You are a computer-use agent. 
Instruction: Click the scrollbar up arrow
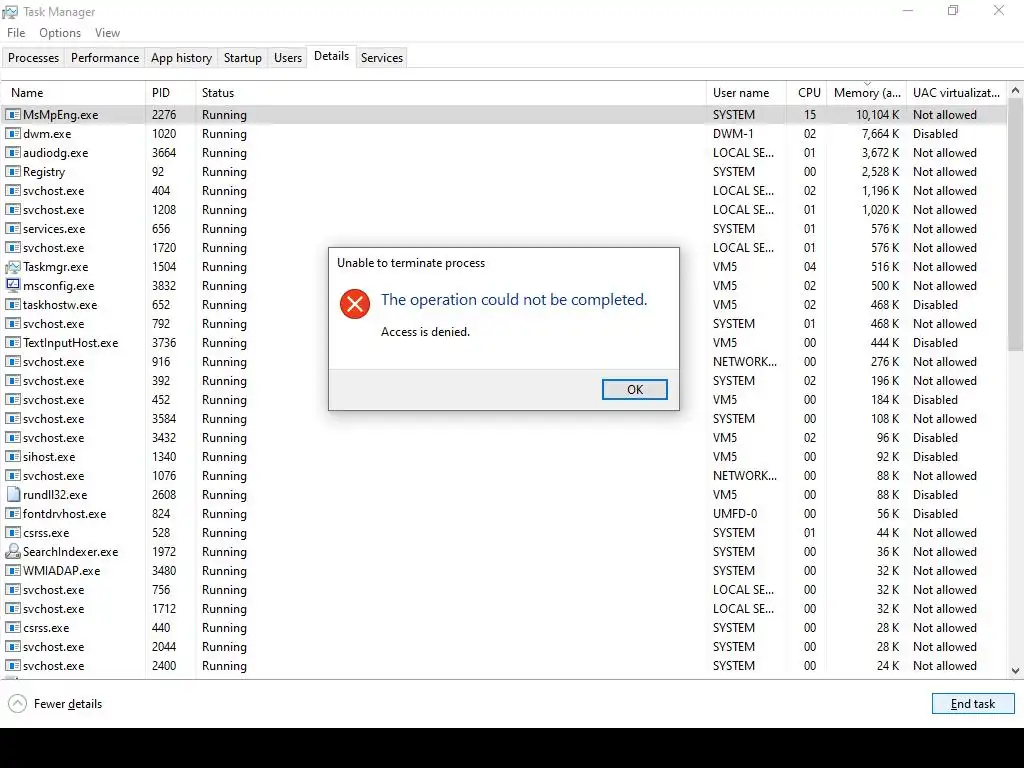[x=1015, y=91]
